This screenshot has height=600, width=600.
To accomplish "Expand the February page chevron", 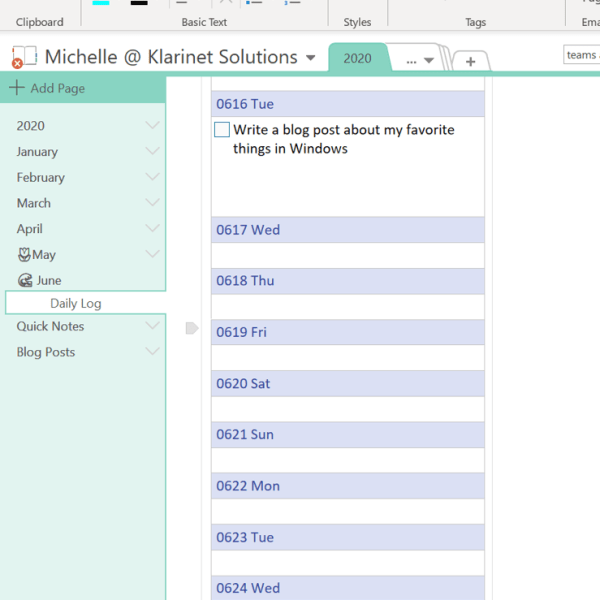I will (x=152, y=176).
